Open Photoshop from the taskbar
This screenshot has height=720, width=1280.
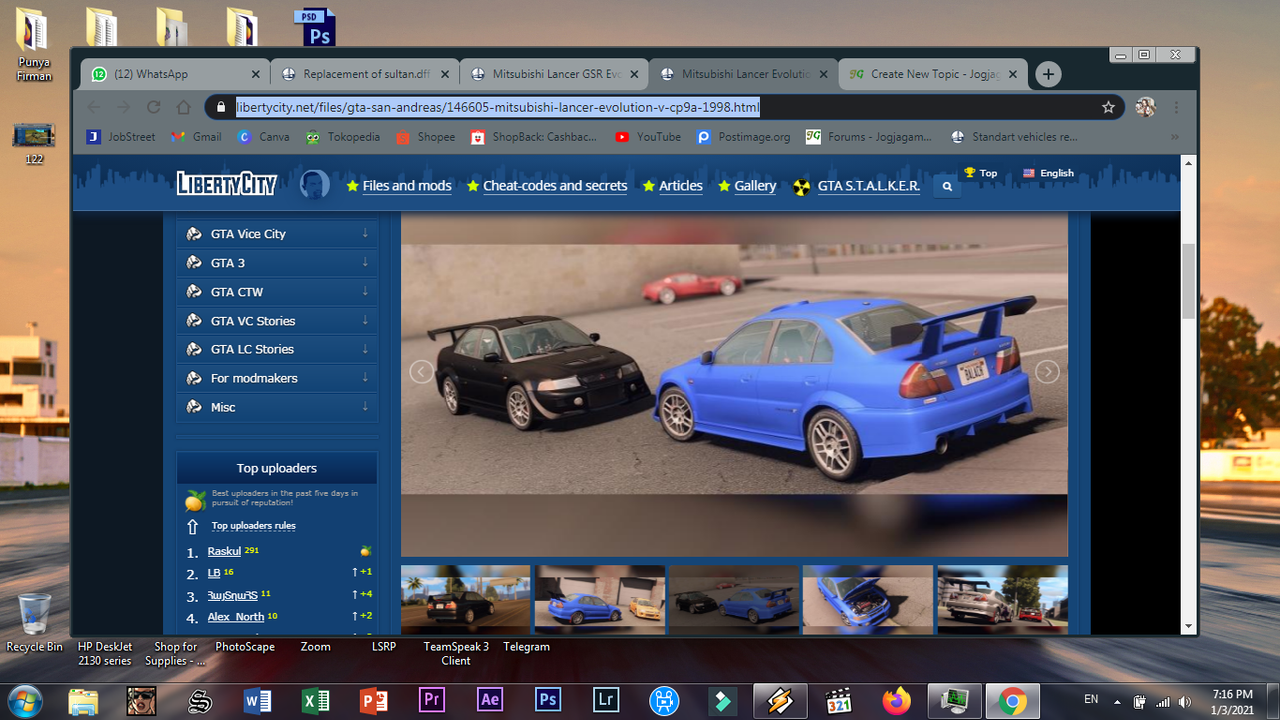[548, 700]
